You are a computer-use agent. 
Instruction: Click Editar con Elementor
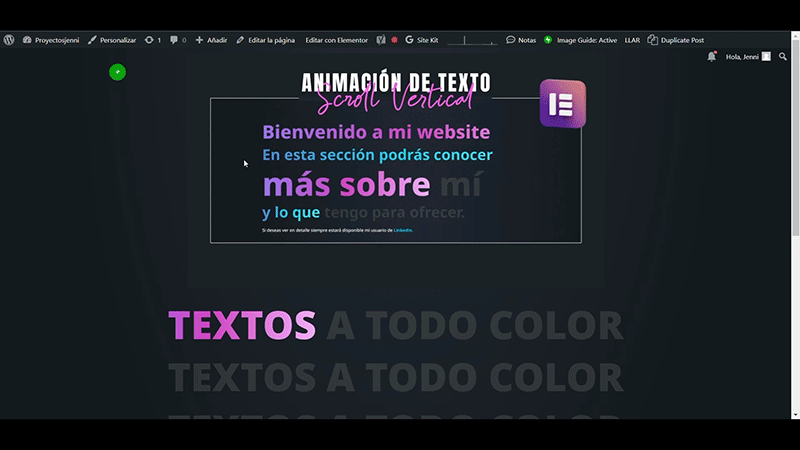[336, 40]
